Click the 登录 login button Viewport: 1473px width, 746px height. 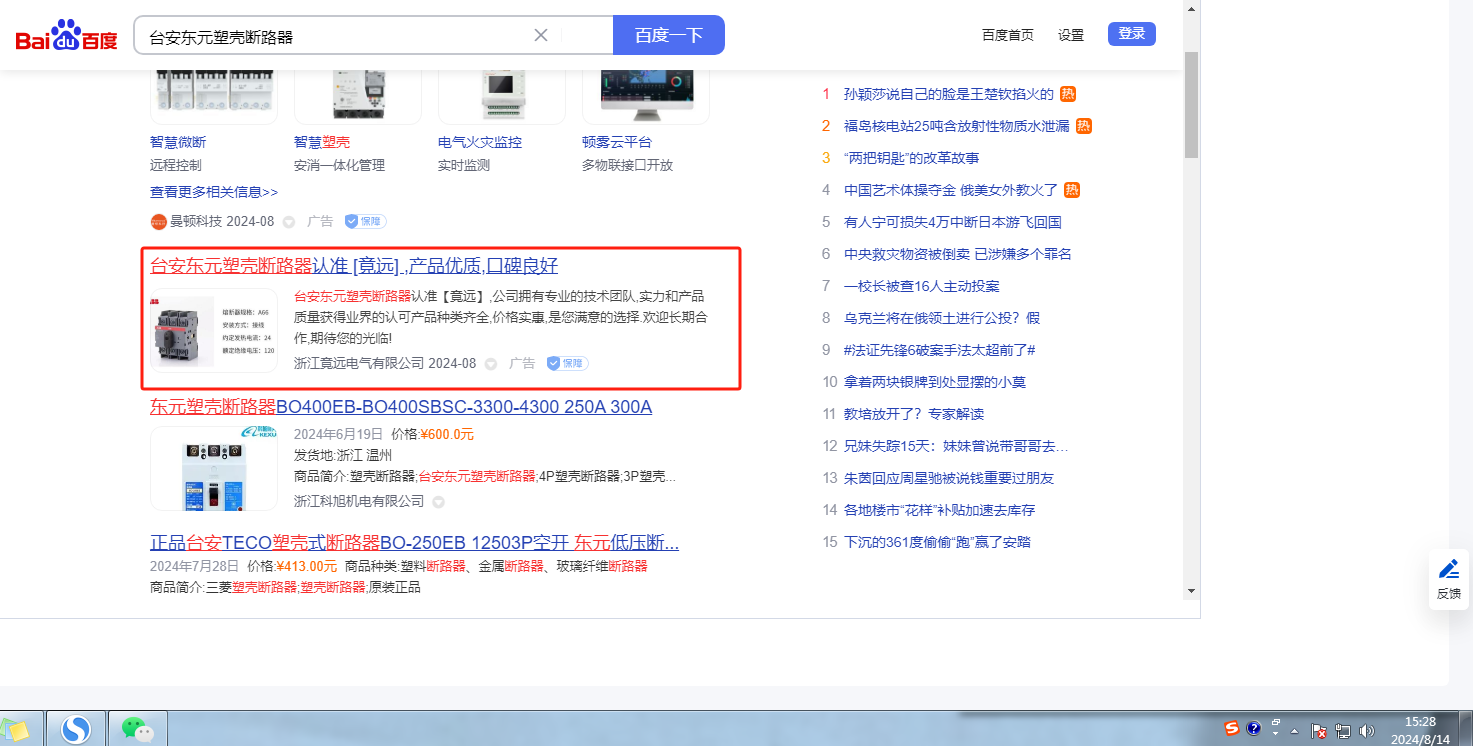coord(1131,34)
